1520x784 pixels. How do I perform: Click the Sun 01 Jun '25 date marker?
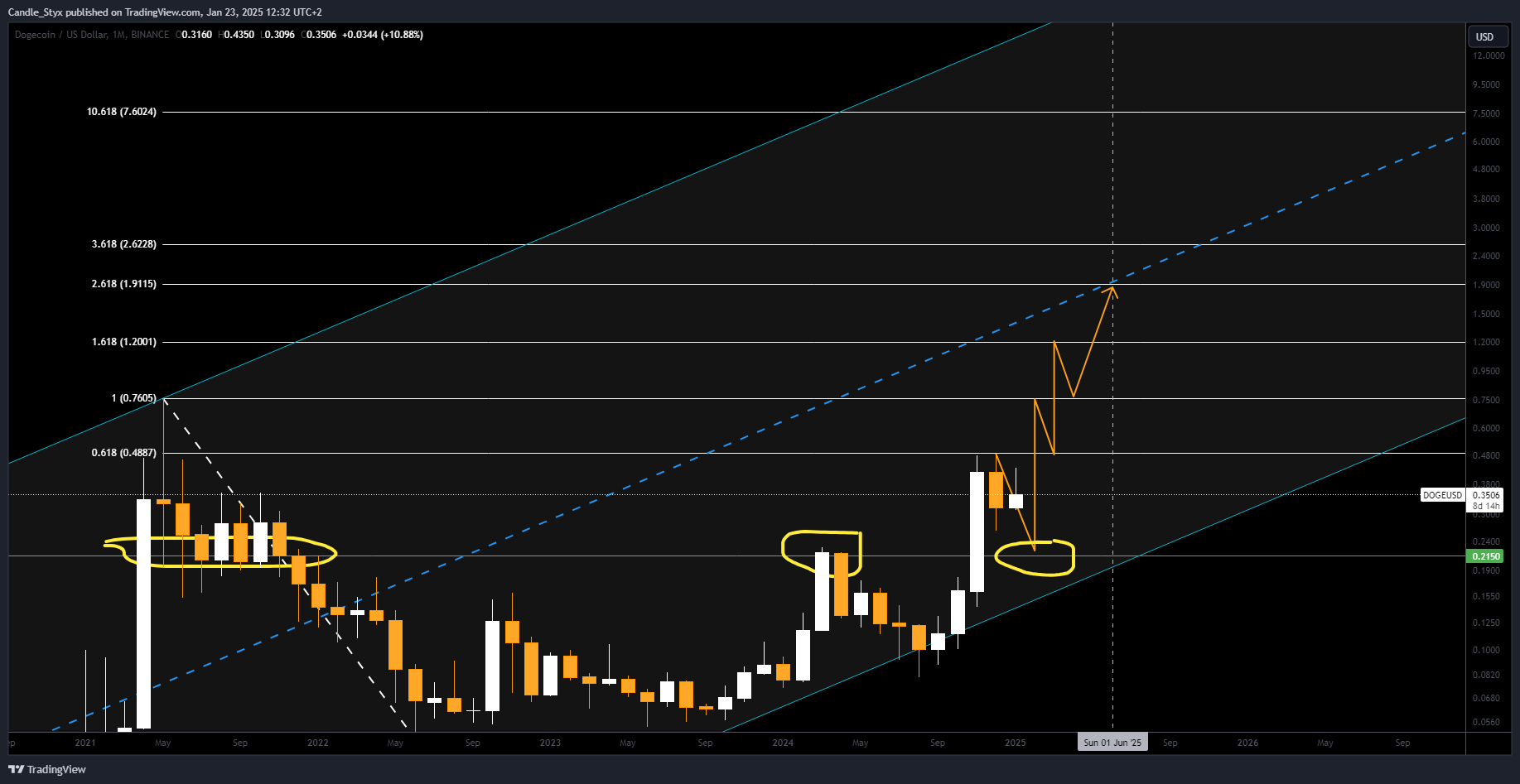tap(1112, 743)
